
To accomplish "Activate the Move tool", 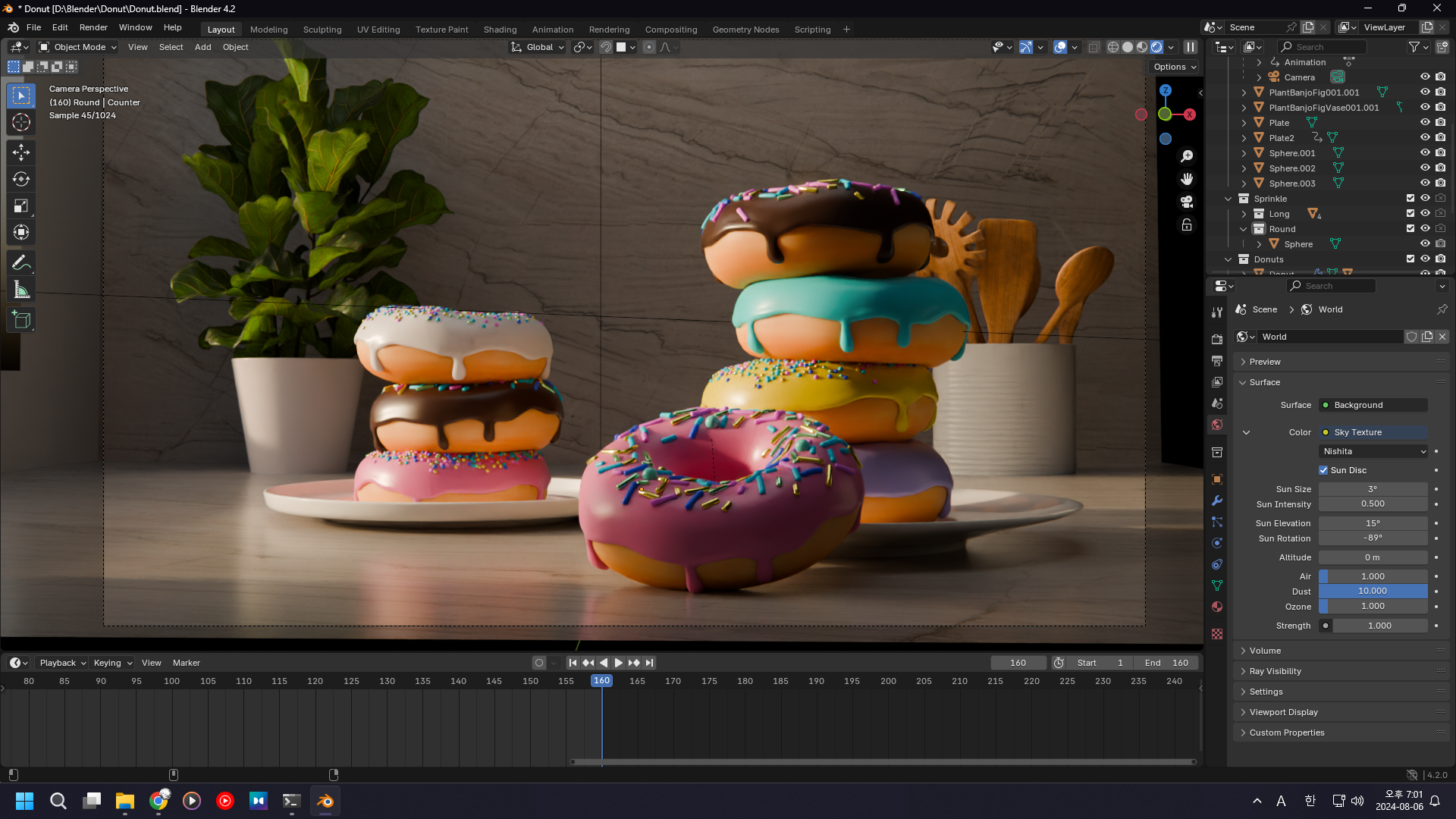I will pos(21,152).
